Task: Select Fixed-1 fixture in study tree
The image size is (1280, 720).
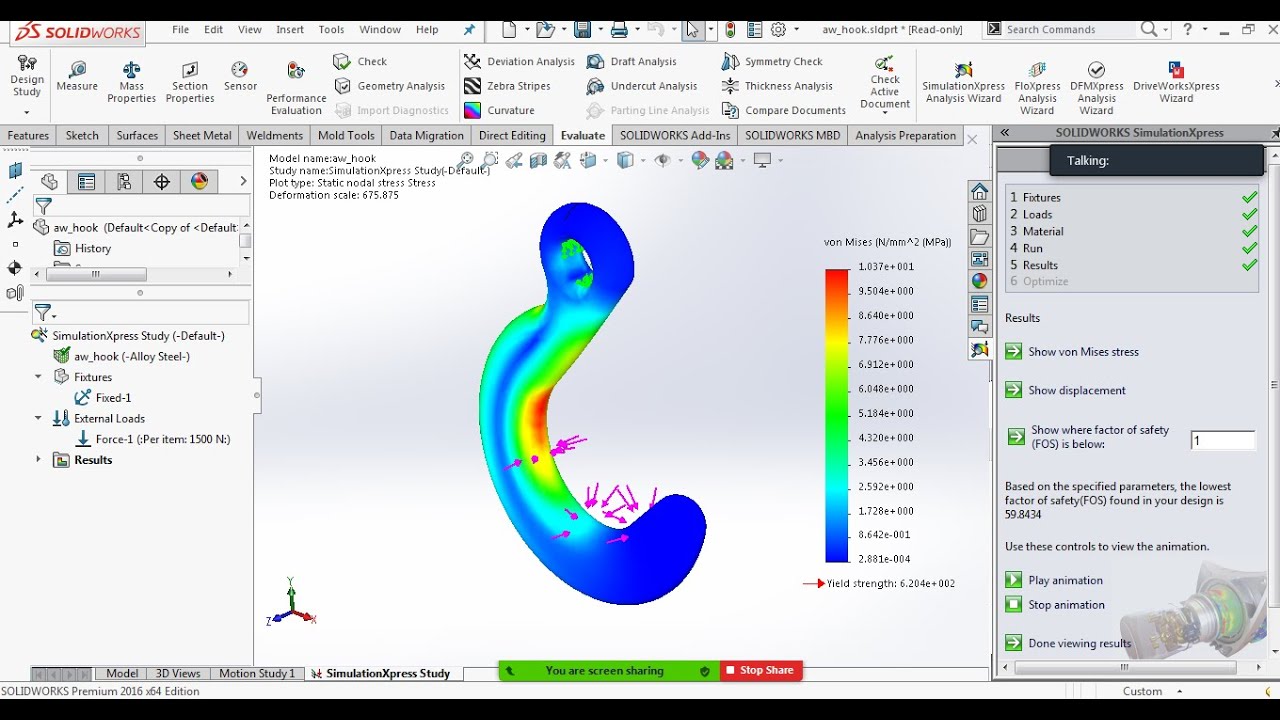Action: [x=103, y=397]
